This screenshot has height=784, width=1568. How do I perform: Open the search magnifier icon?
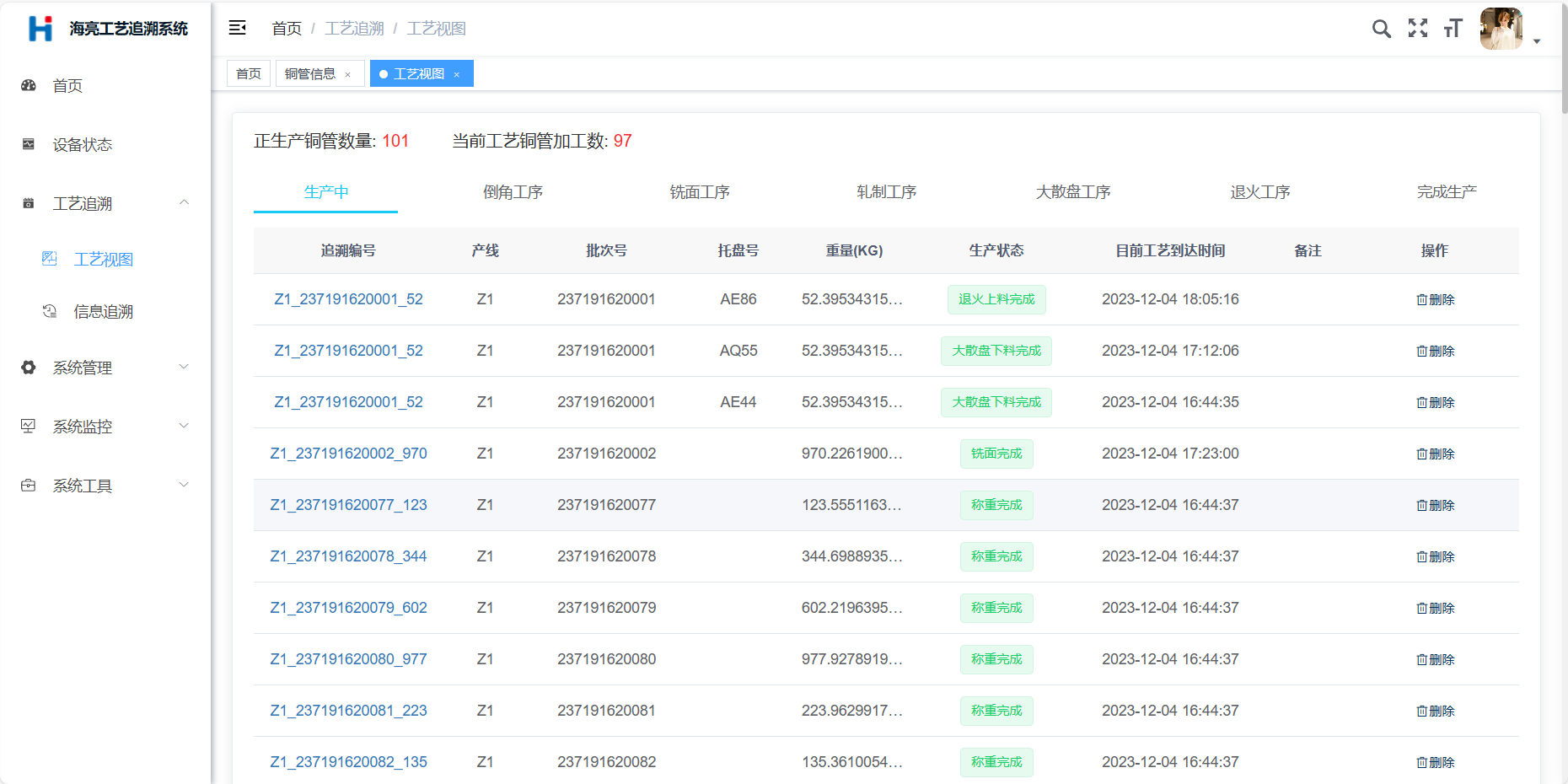click(x=1381, y=29)
